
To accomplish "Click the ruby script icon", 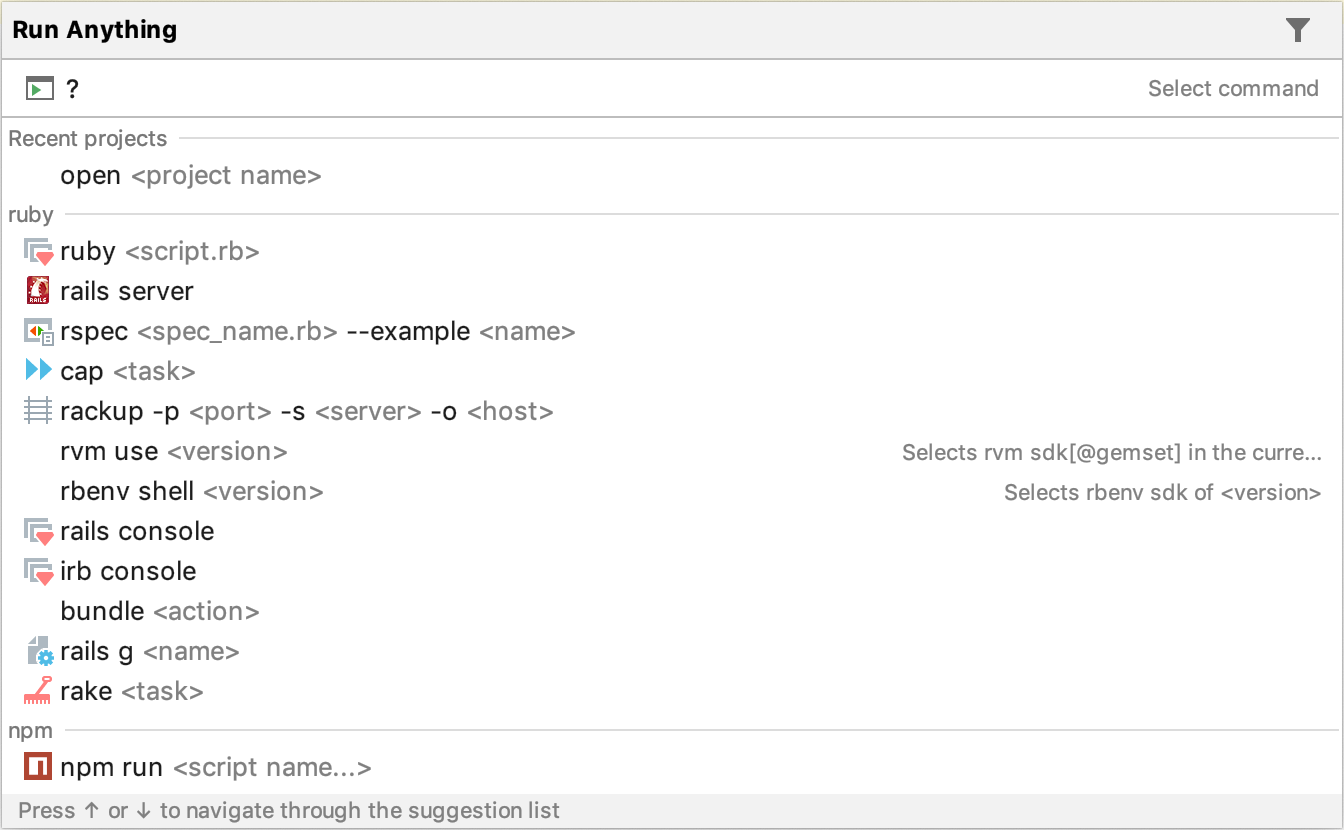I will [38, 252].
